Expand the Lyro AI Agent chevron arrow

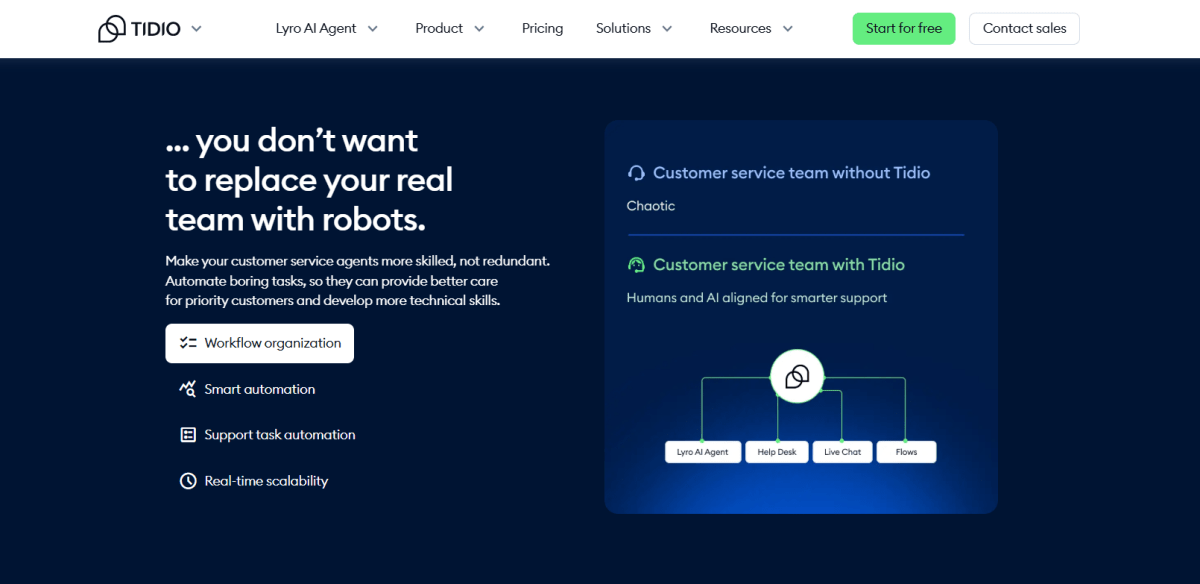[x=373, y=29]
